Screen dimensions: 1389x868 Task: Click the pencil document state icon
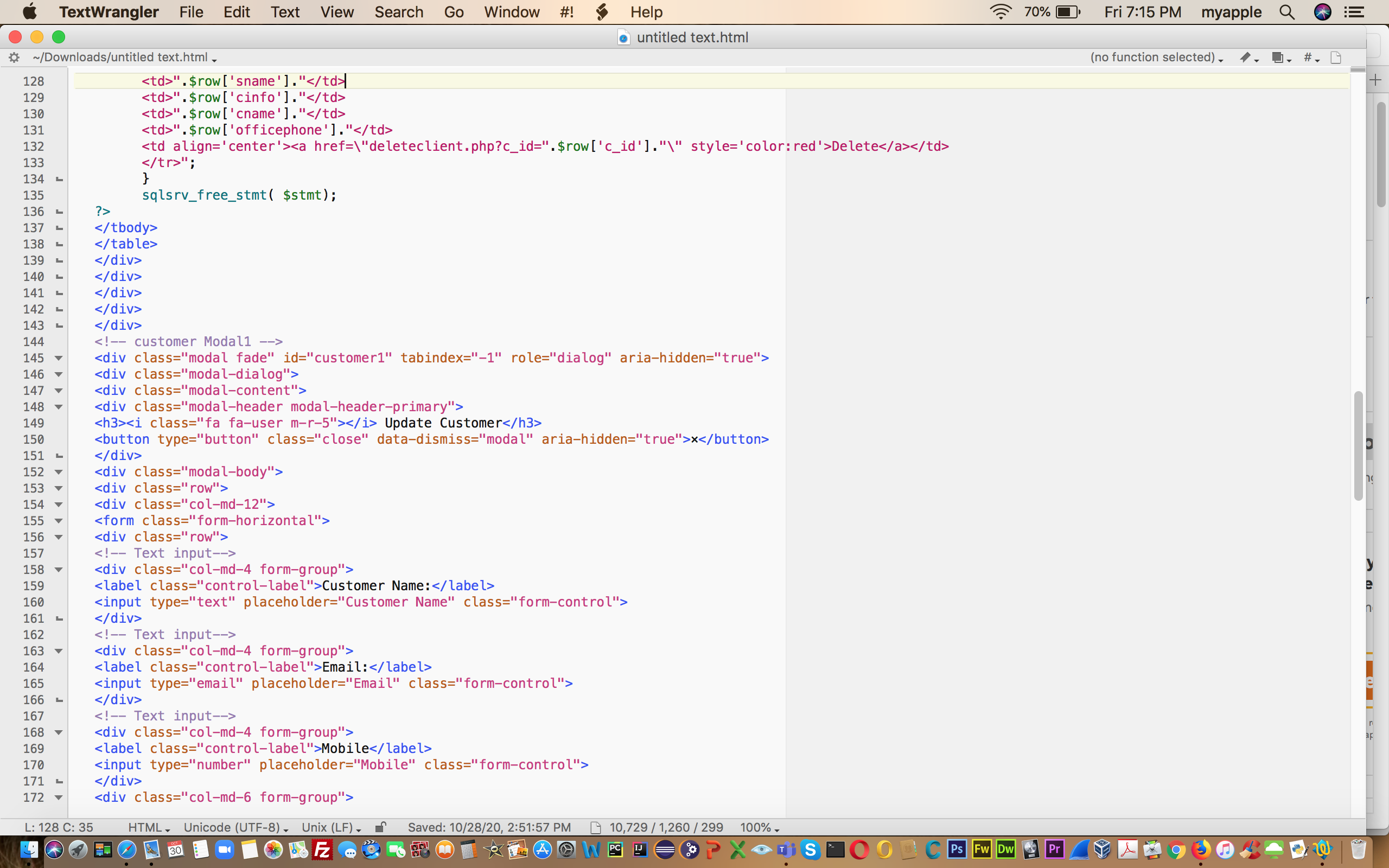click(x=1248, y=58)
